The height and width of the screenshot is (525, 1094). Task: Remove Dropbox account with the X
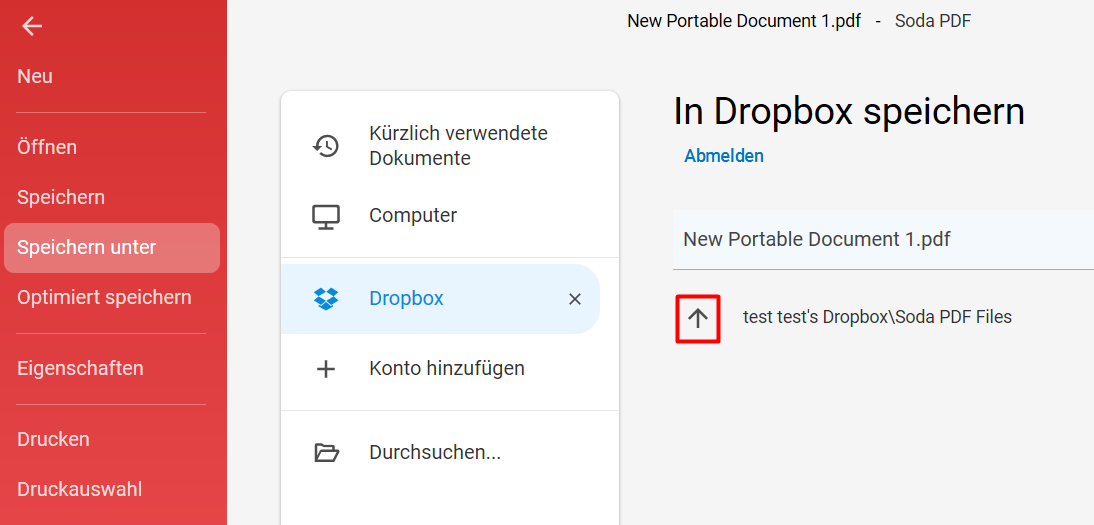click(x=575, y=300)
